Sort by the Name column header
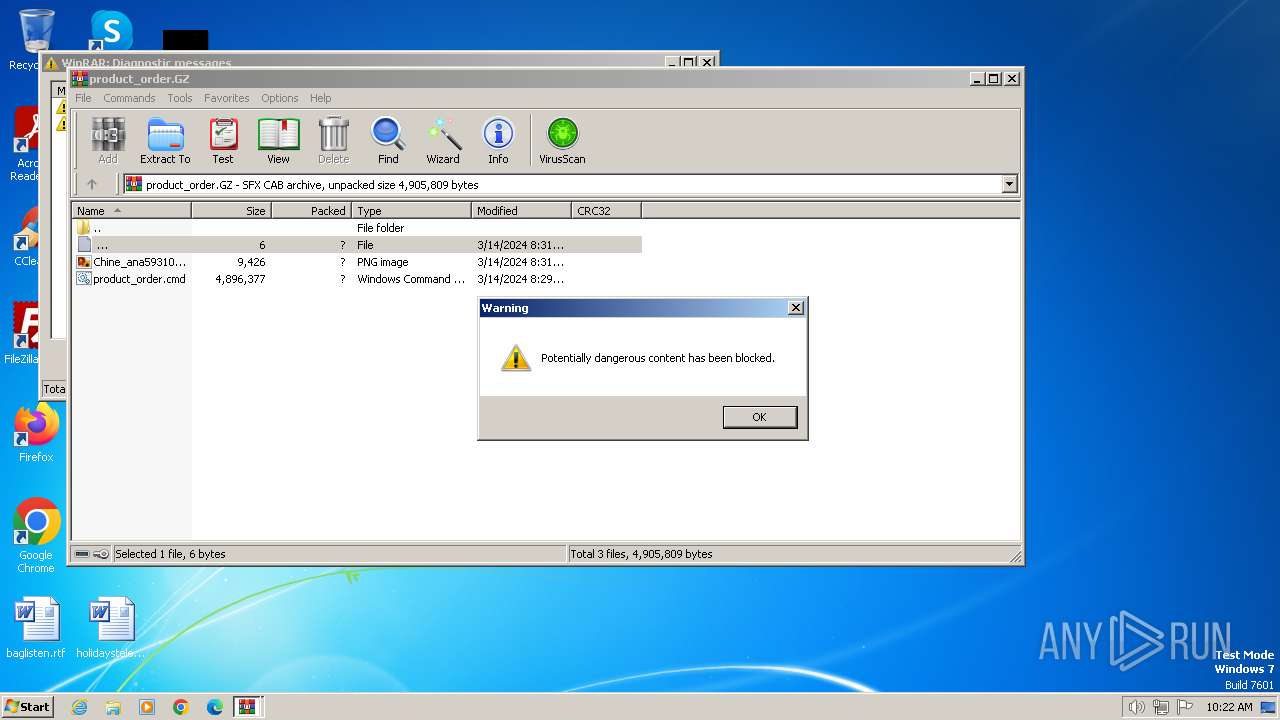 coord(131,211)
